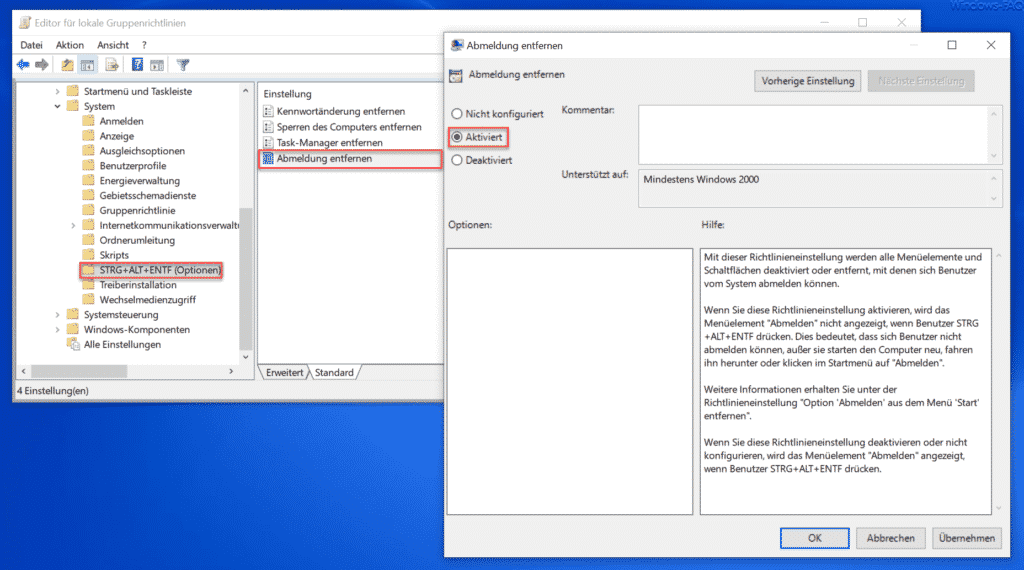Click the tree's scroll left arrow
This screenshot has width=1024, height=570.
click(x=24, y=371)
